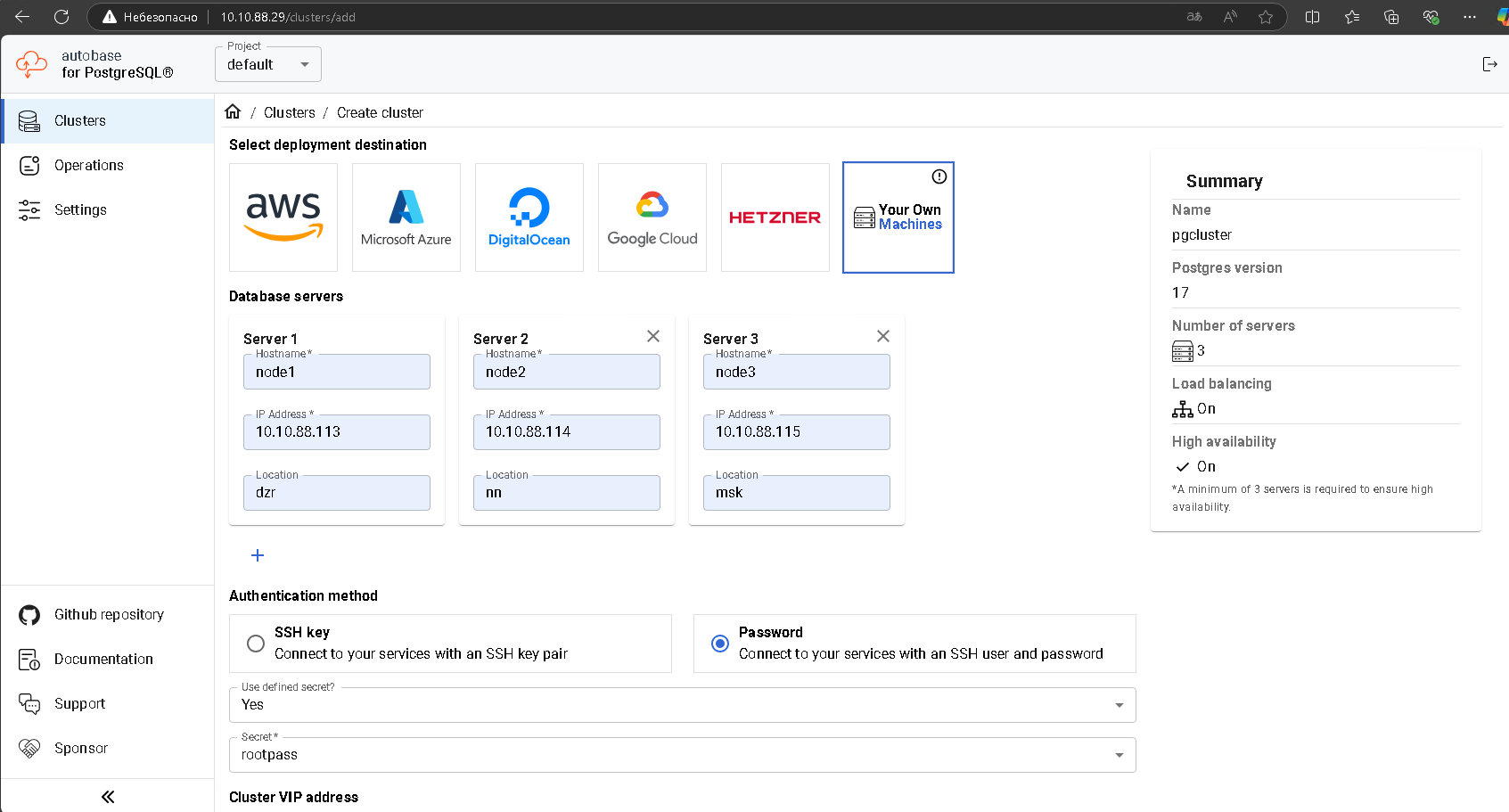Image resolution: width=1509 pixels, height=812 pixels.
Task: Open Documentation link in sidebar
Action: 108,660
